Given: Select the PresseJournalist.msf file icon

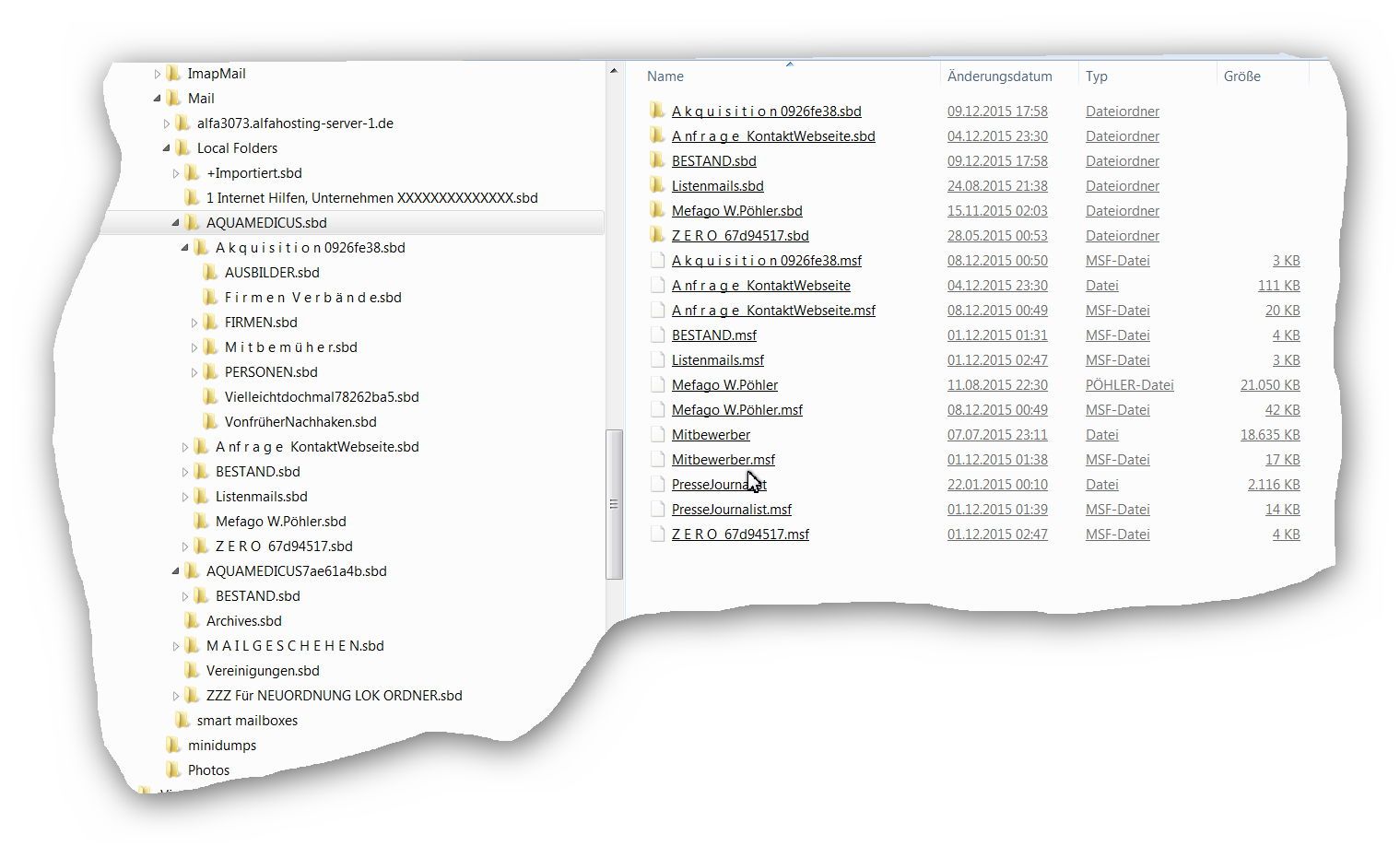Looking at the screenshot, I should click(657, 509).
